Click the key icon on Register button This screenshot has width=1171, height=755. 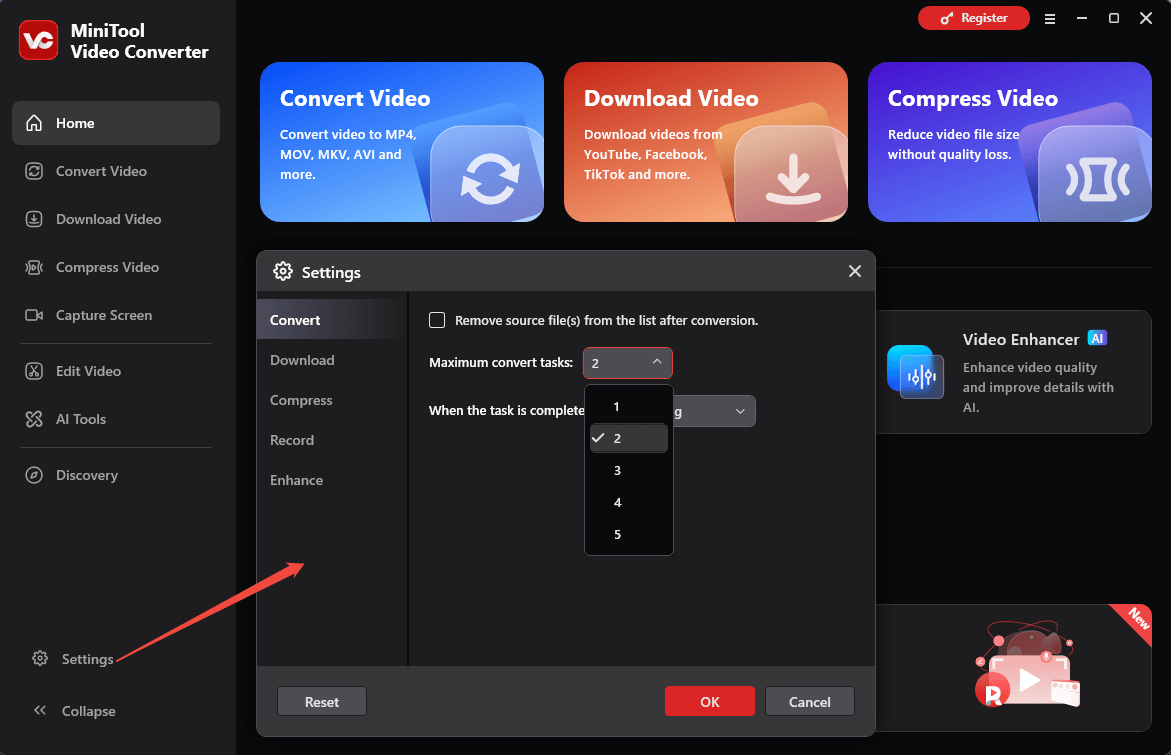[947, 18]
